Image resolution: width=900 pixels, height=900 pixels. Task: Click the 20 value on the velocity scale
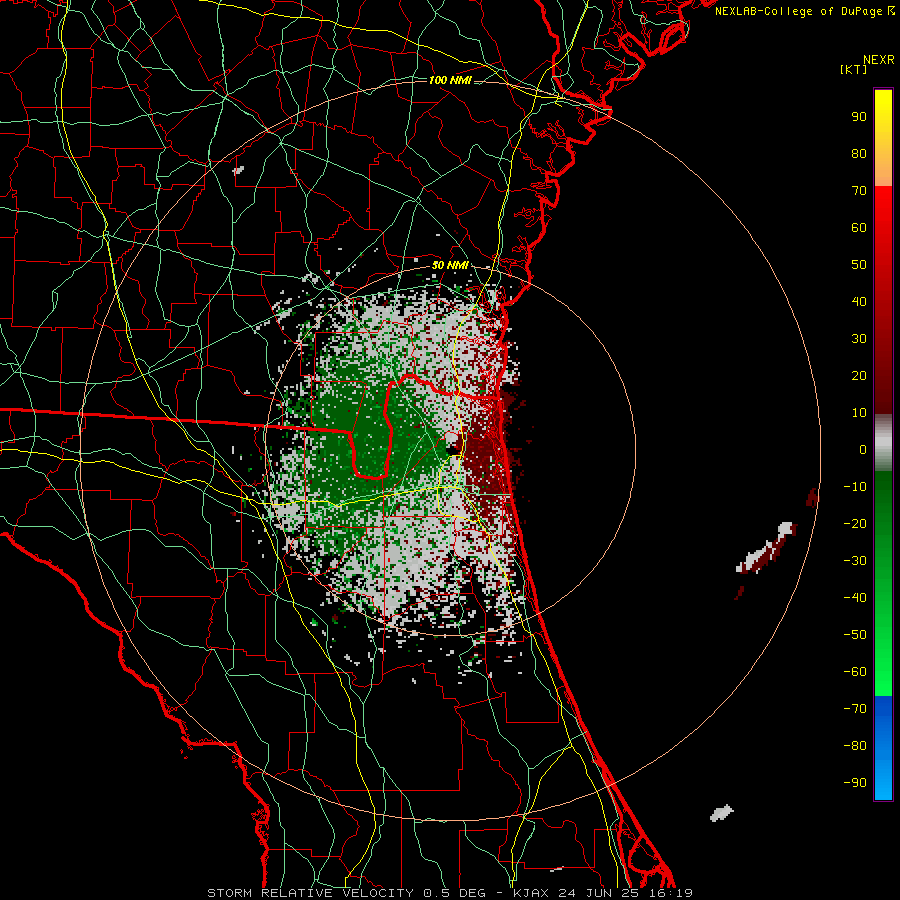(x=859, y=376)
